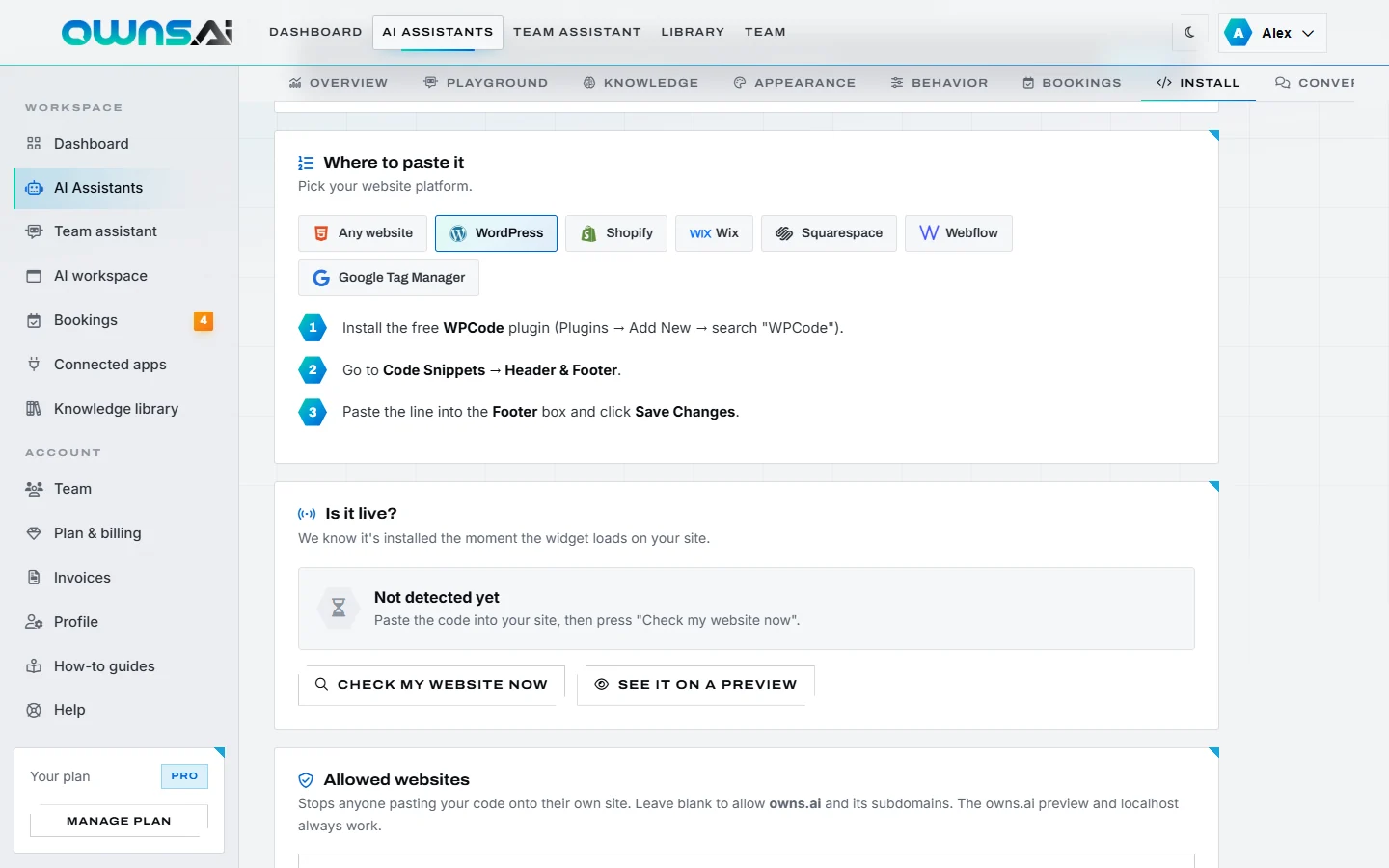Click the Manage Plan button
The width and height of the screenshot is (1389, 868).
(x=119, y=821)
